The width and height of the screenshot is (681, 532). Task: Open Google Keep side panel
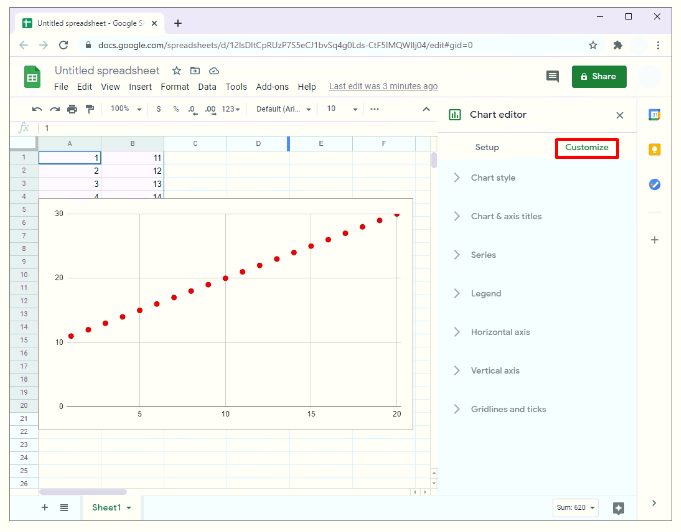[x=655, y=149]
